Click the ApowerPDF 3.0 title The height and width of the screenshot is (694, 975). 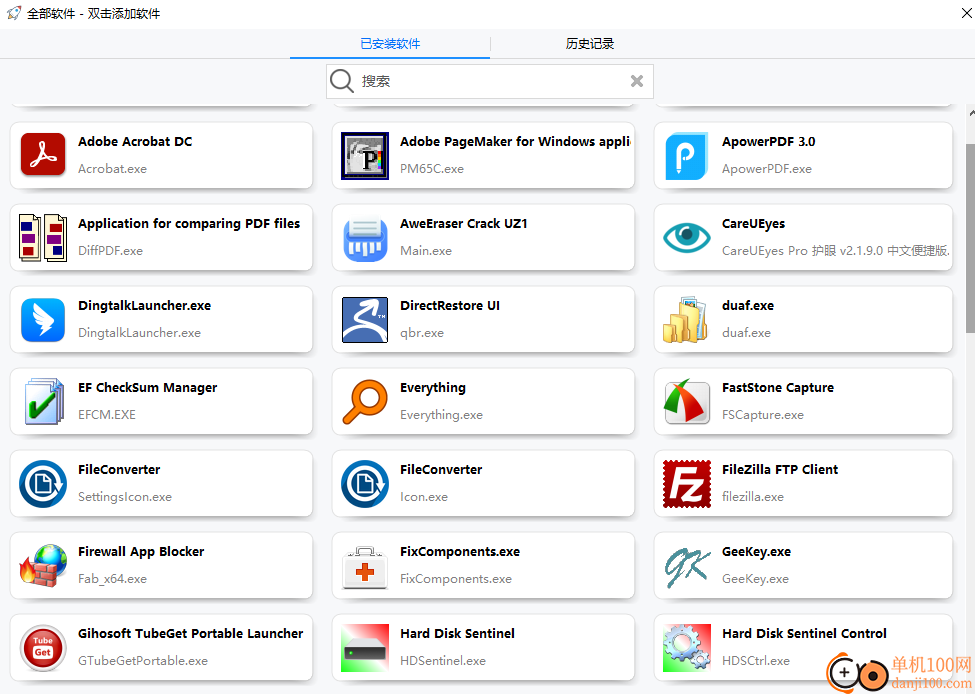click(769, 142)
